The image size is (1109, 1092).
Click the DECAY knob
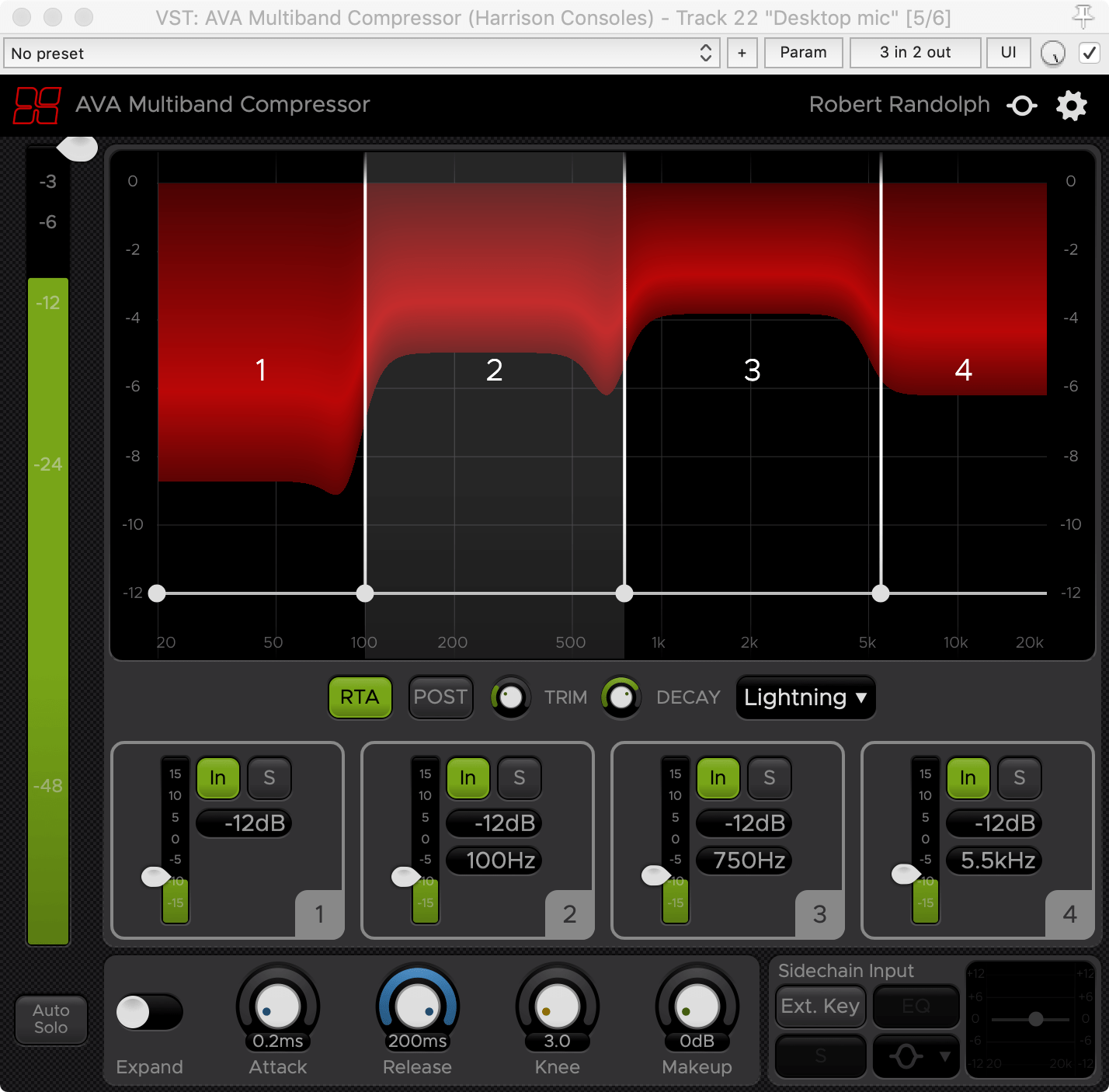[x=621, y=697]
